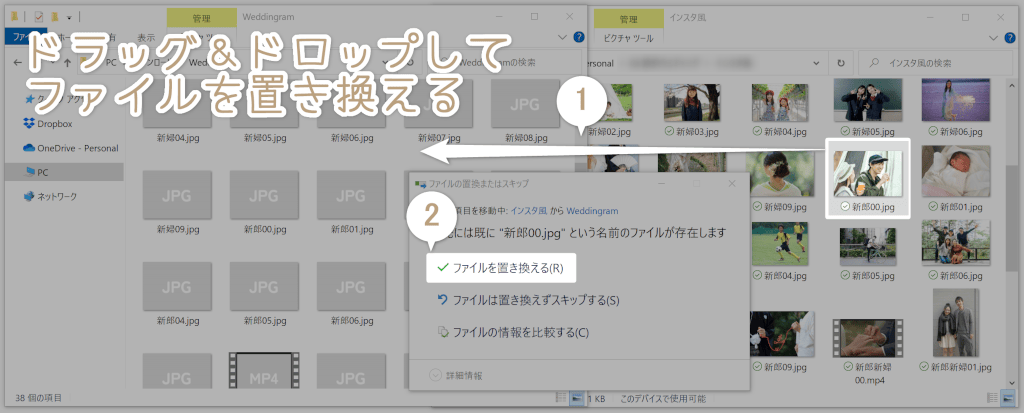Go back in the Weddingram window
This screenshot has height=413, width=1024.
point(18,63)
